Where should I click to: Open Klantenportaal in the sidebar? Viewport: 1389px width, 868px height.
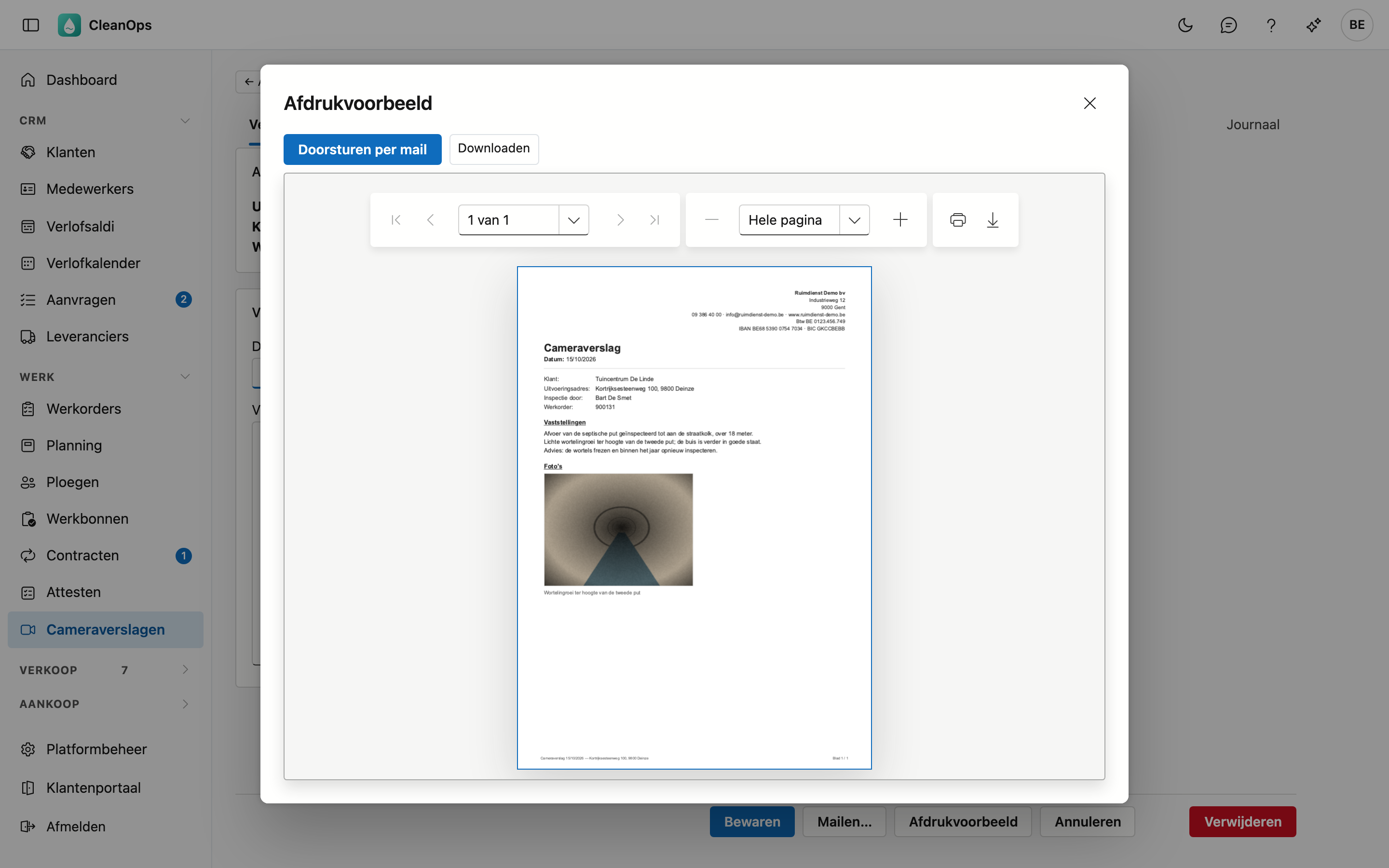click(106, 787)
